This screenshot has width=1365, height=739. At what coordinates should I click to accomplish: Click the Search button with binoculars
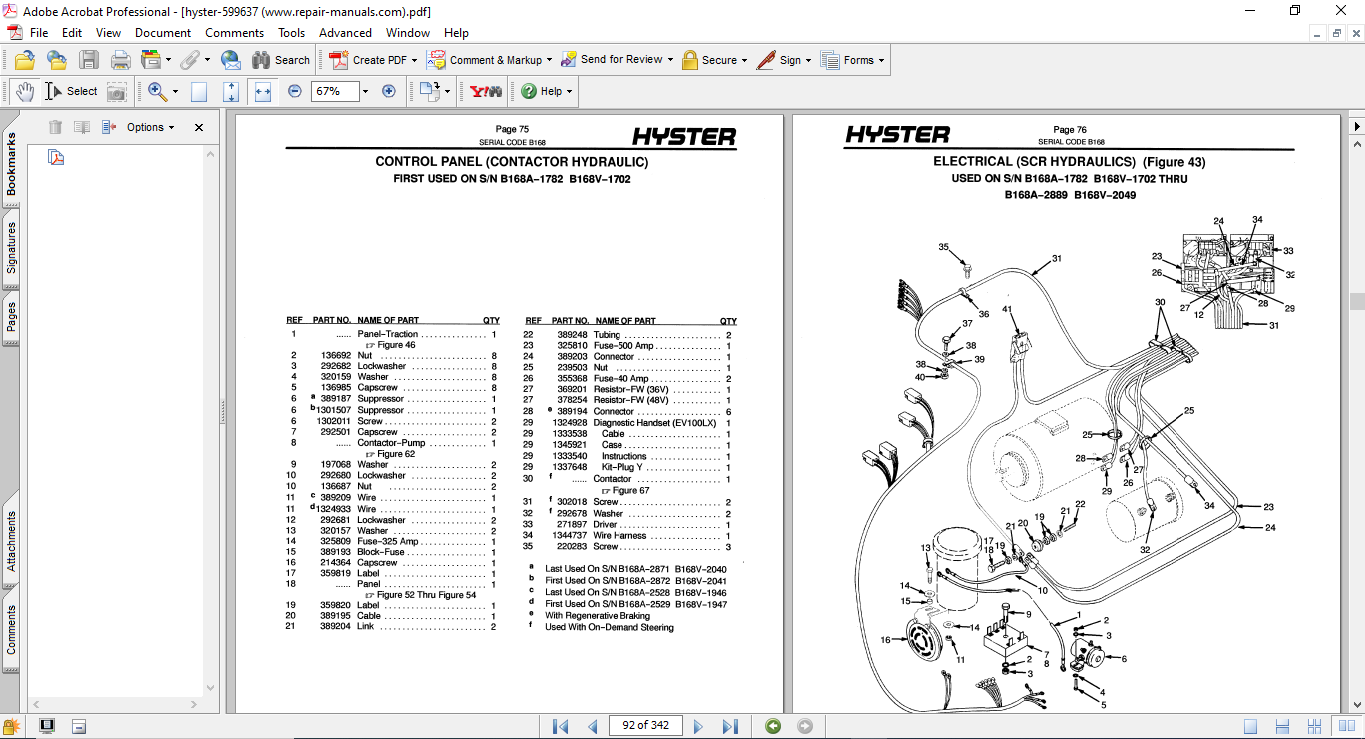coord(281,60)
